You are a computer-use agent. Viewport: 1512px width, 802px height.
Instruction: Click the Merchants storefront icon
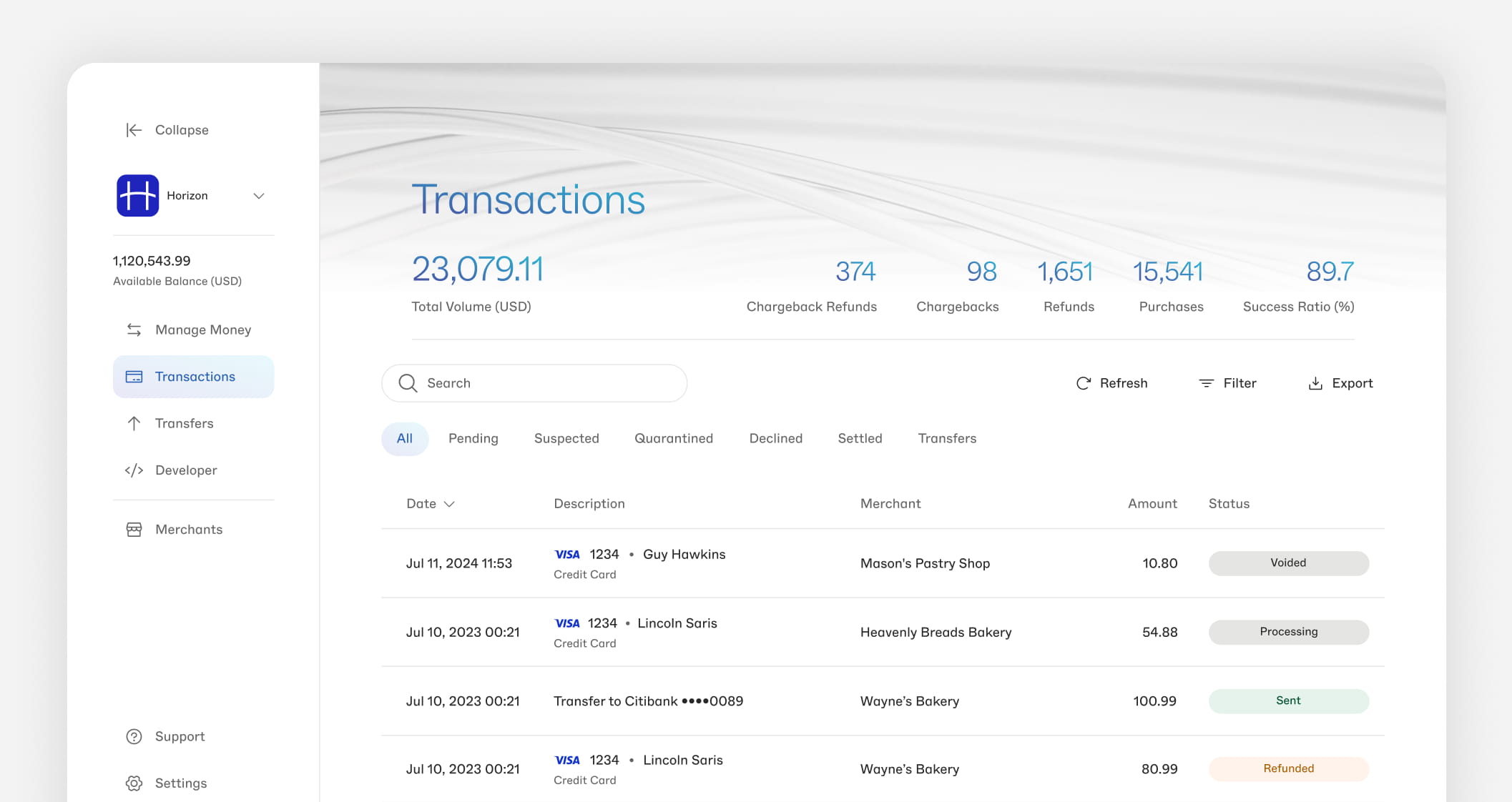pos(134,530)
